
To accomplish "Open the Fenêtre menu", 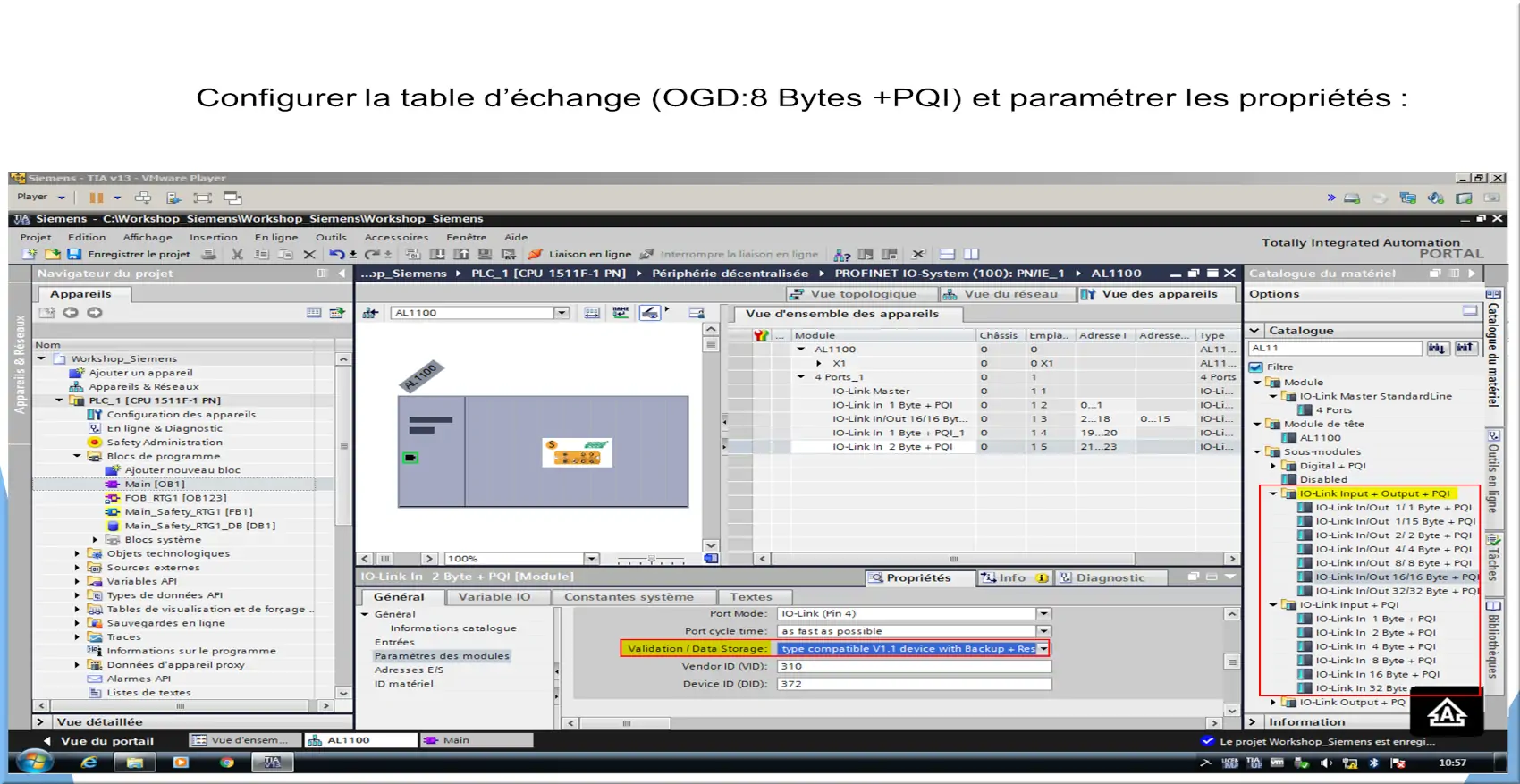I will 467,237.
